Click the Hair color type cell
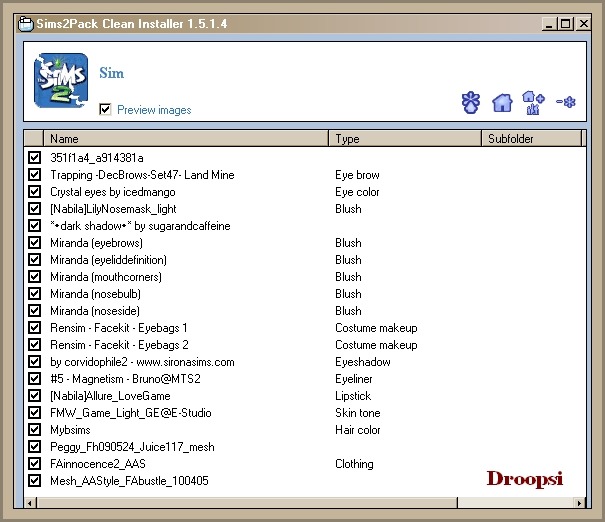Viewport: 605px width, 522px height. point(358,430)
